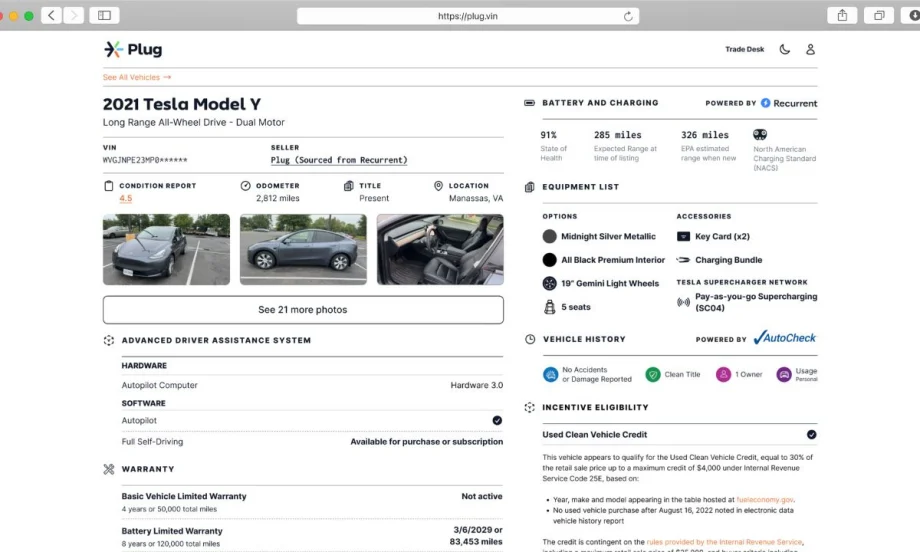
Task: Click the Location pin icon
Action: click(438, 185)
